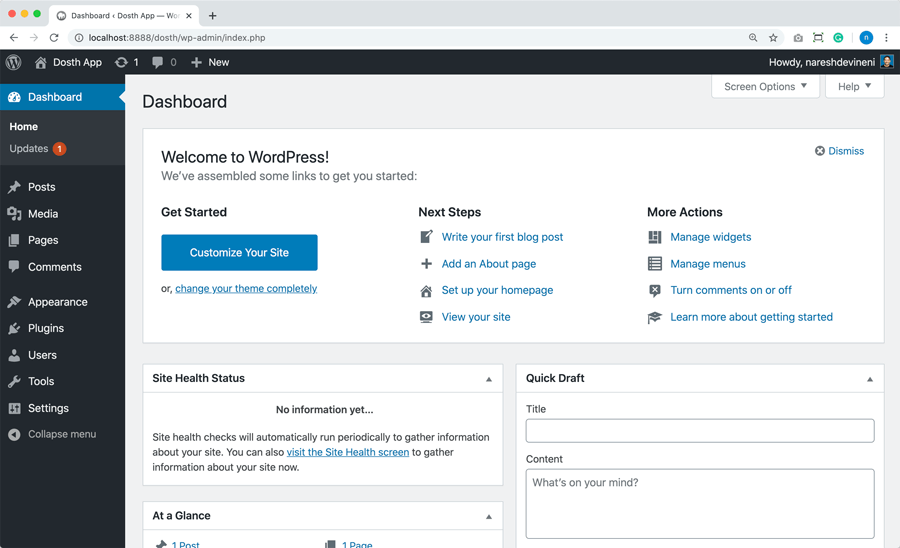Click the home icon beside Dosth App

coord(40,62)
